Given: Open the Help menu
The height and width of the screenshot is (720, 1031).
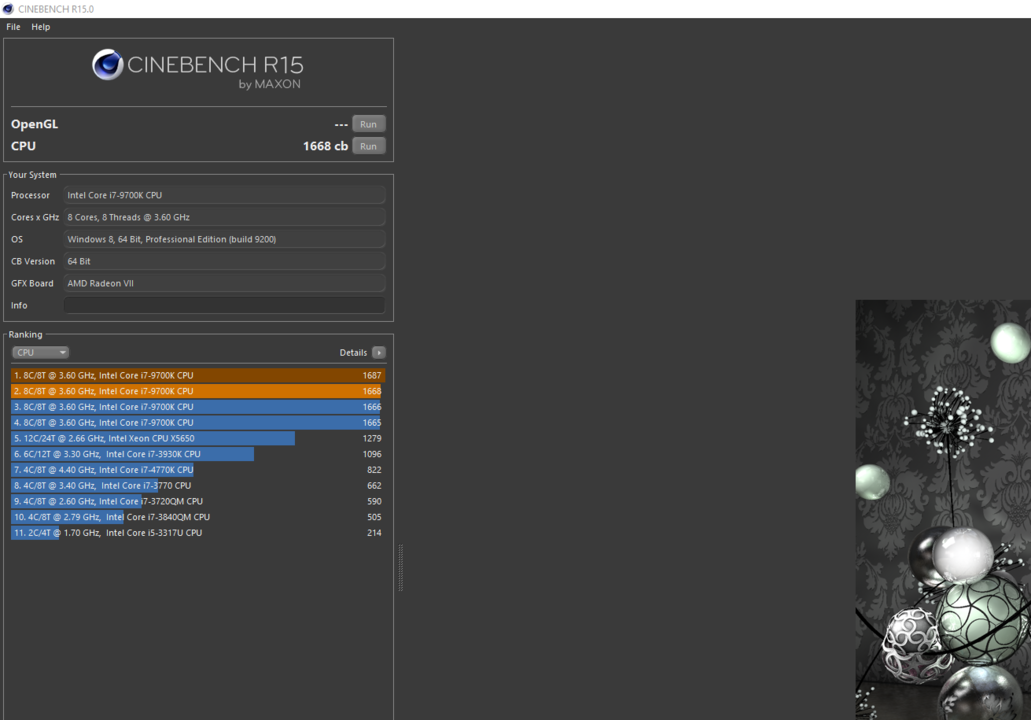Looking at the screenshot, I should pyautogui.click(x=41, y=27).
